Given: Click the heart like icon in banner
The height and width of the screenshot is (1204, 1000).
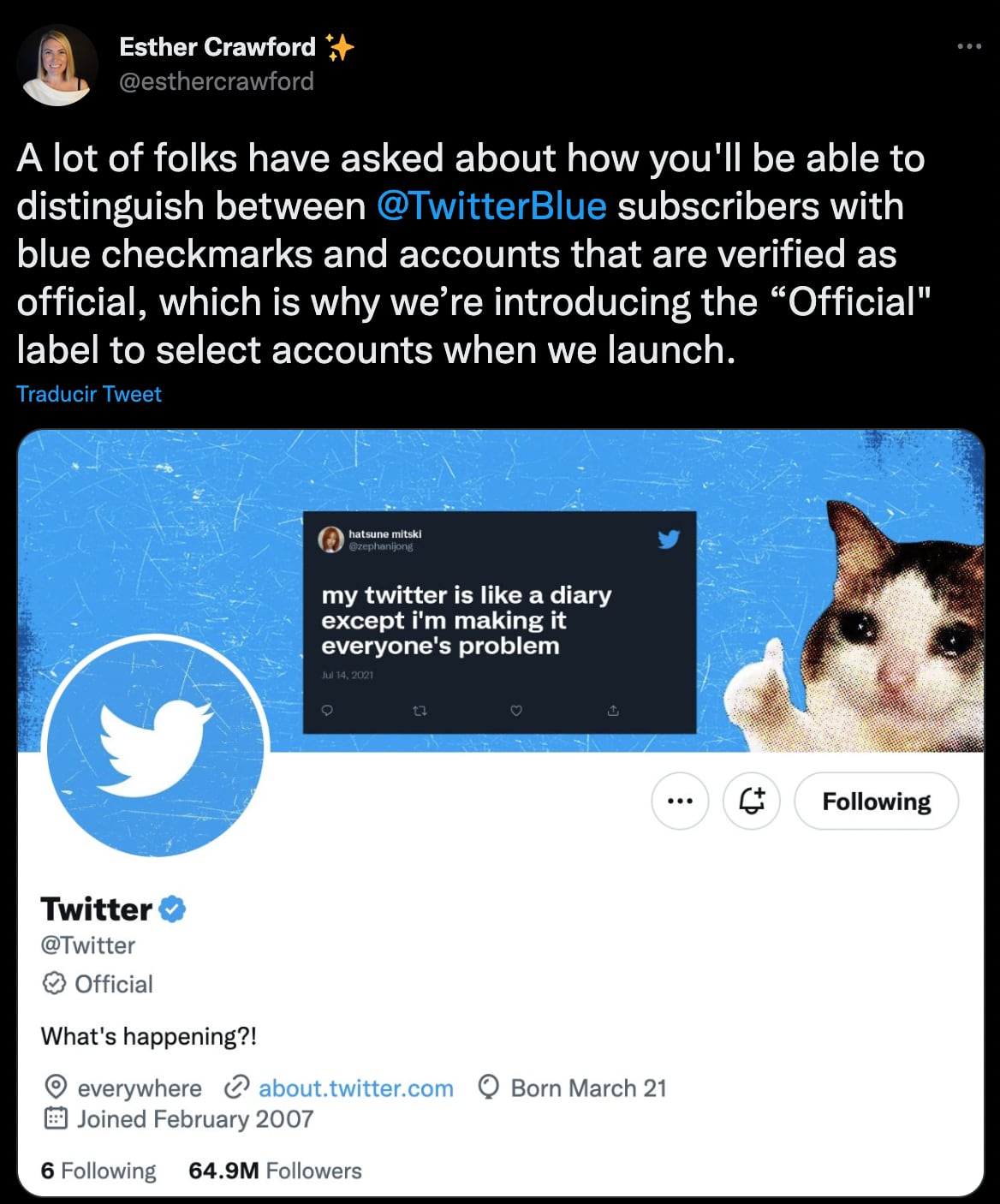Looking at the screenshot, I should (516, 710).
